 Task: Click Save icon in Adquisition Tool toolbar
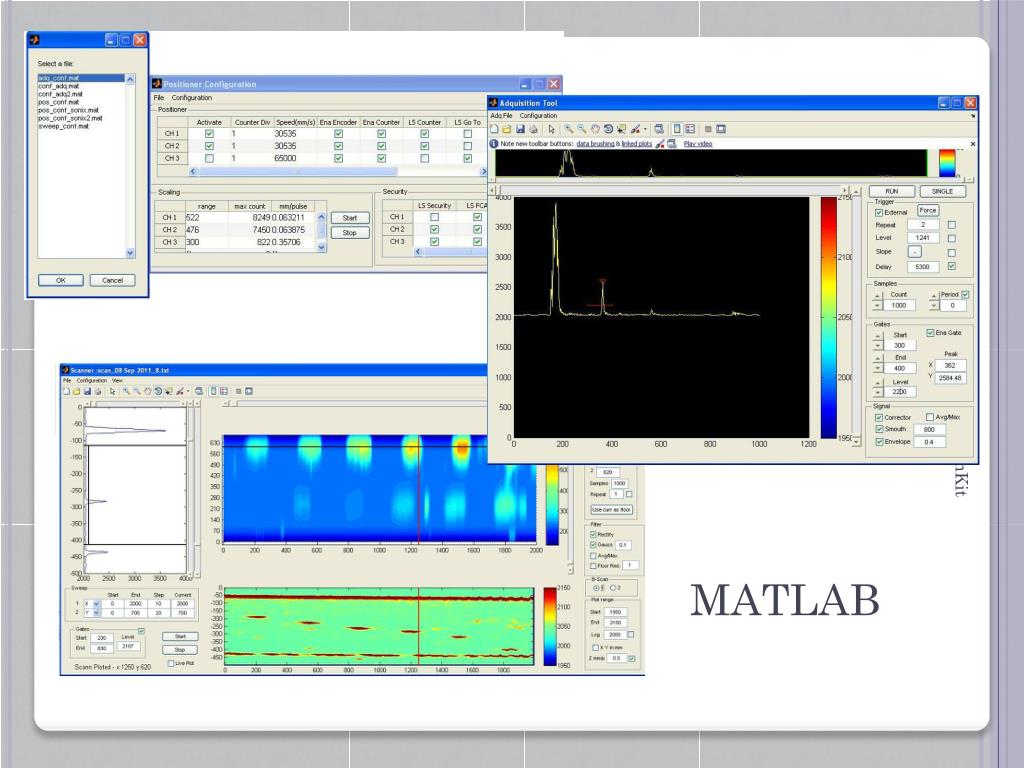(520, 129)
